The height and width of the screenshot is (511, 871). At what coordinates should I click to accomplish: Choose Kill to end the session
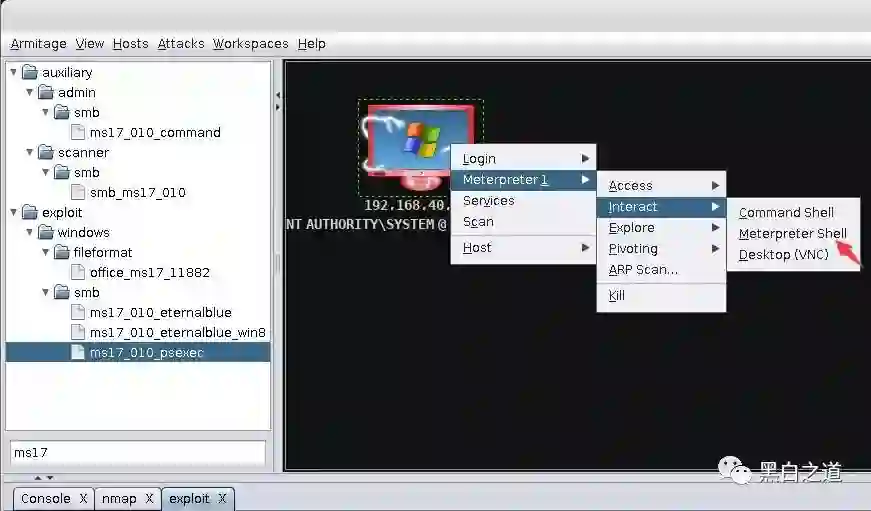pyautogui.click(x=661, y=295)
